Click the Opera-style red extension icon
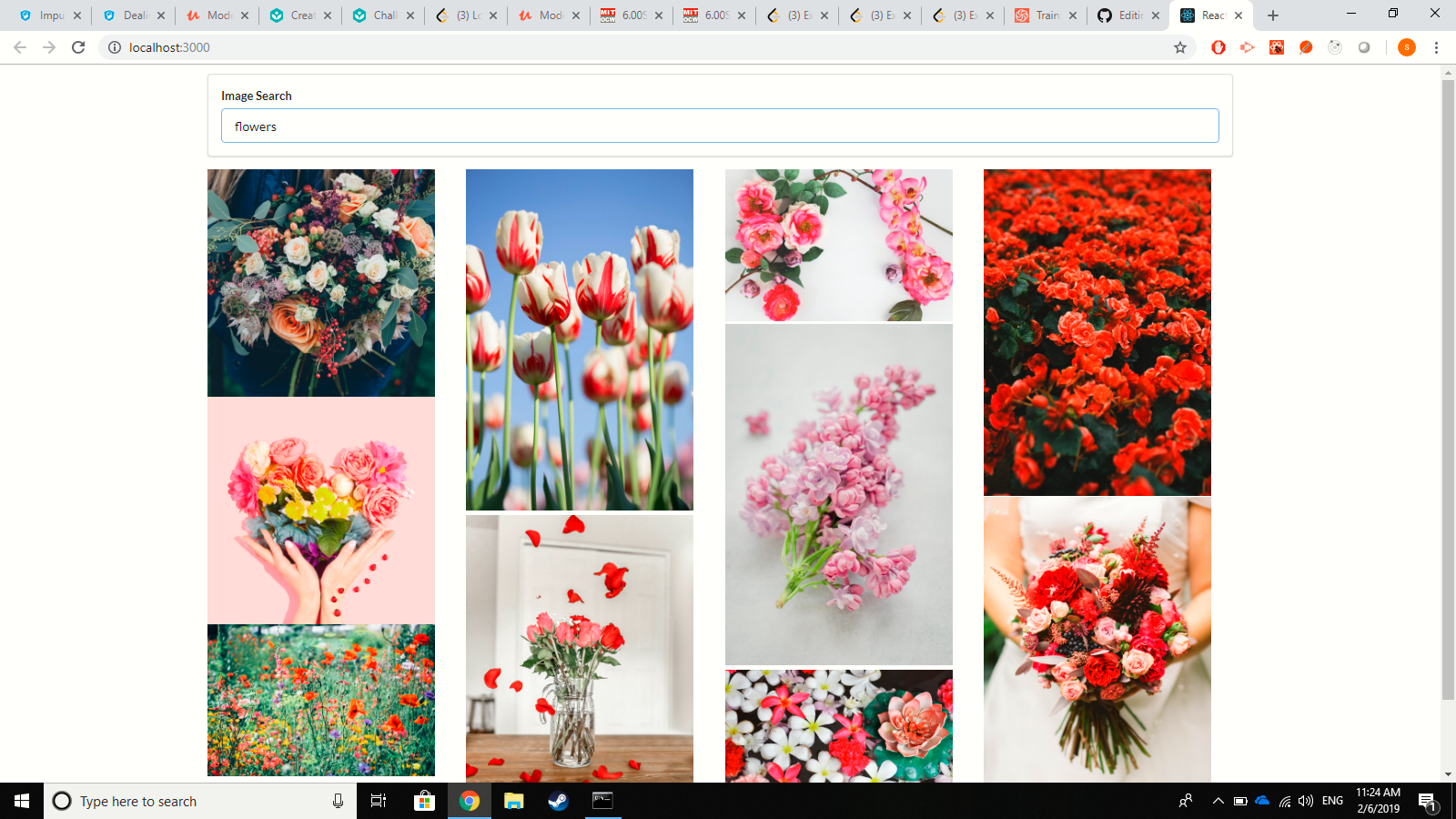This screenshot has height=819, width=1456. (1218, 47)
